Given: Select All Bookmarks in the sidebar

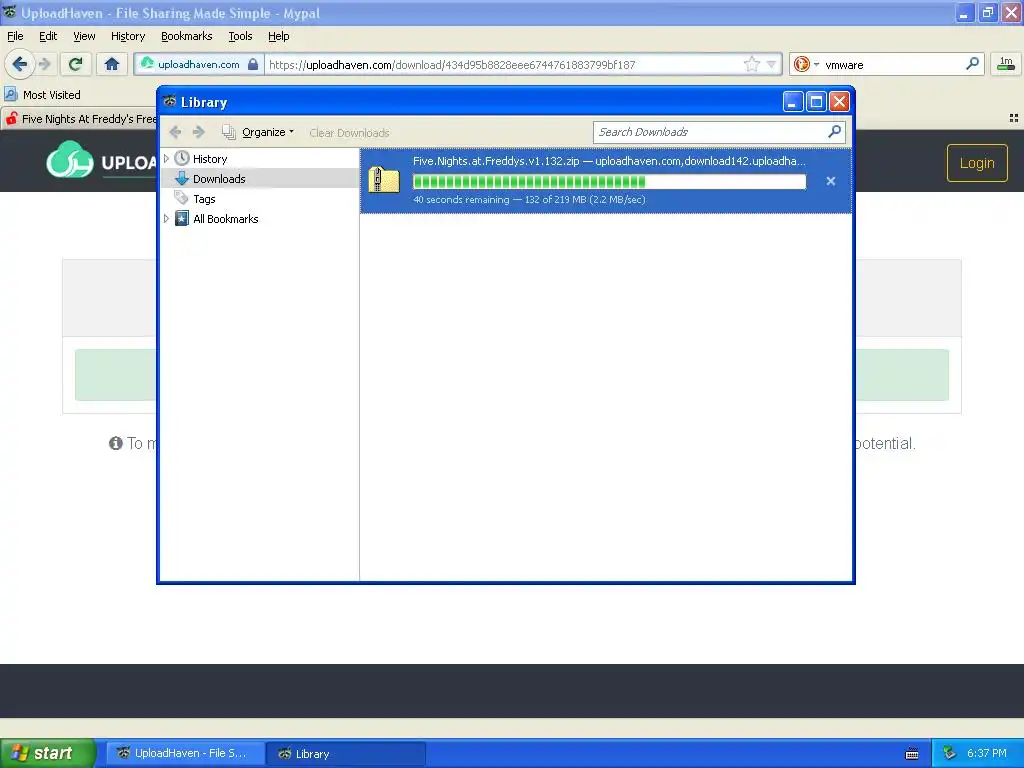Looking at the screenshot, I should (225, 219).
